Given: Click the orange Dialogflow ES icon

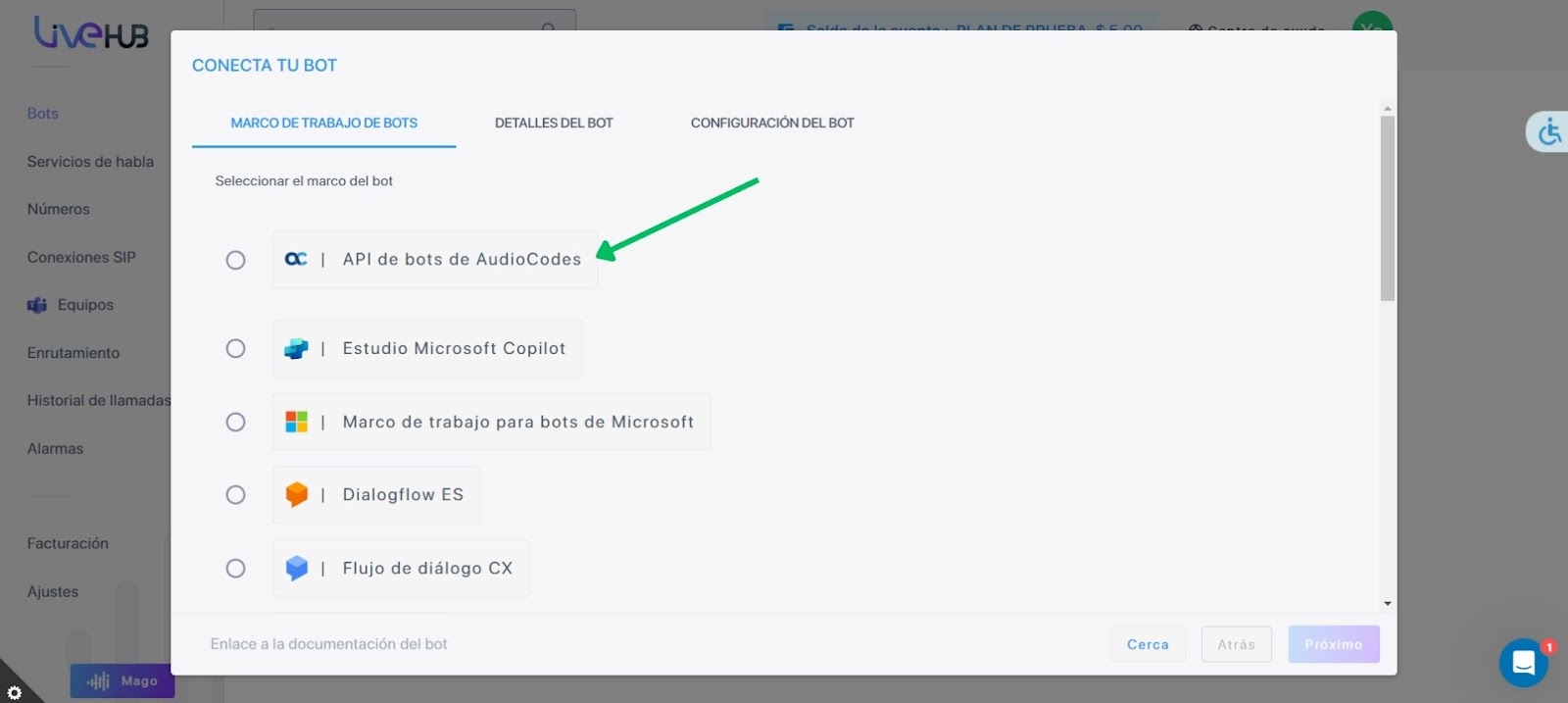Looking at the screenshot, I should point(296,494).
